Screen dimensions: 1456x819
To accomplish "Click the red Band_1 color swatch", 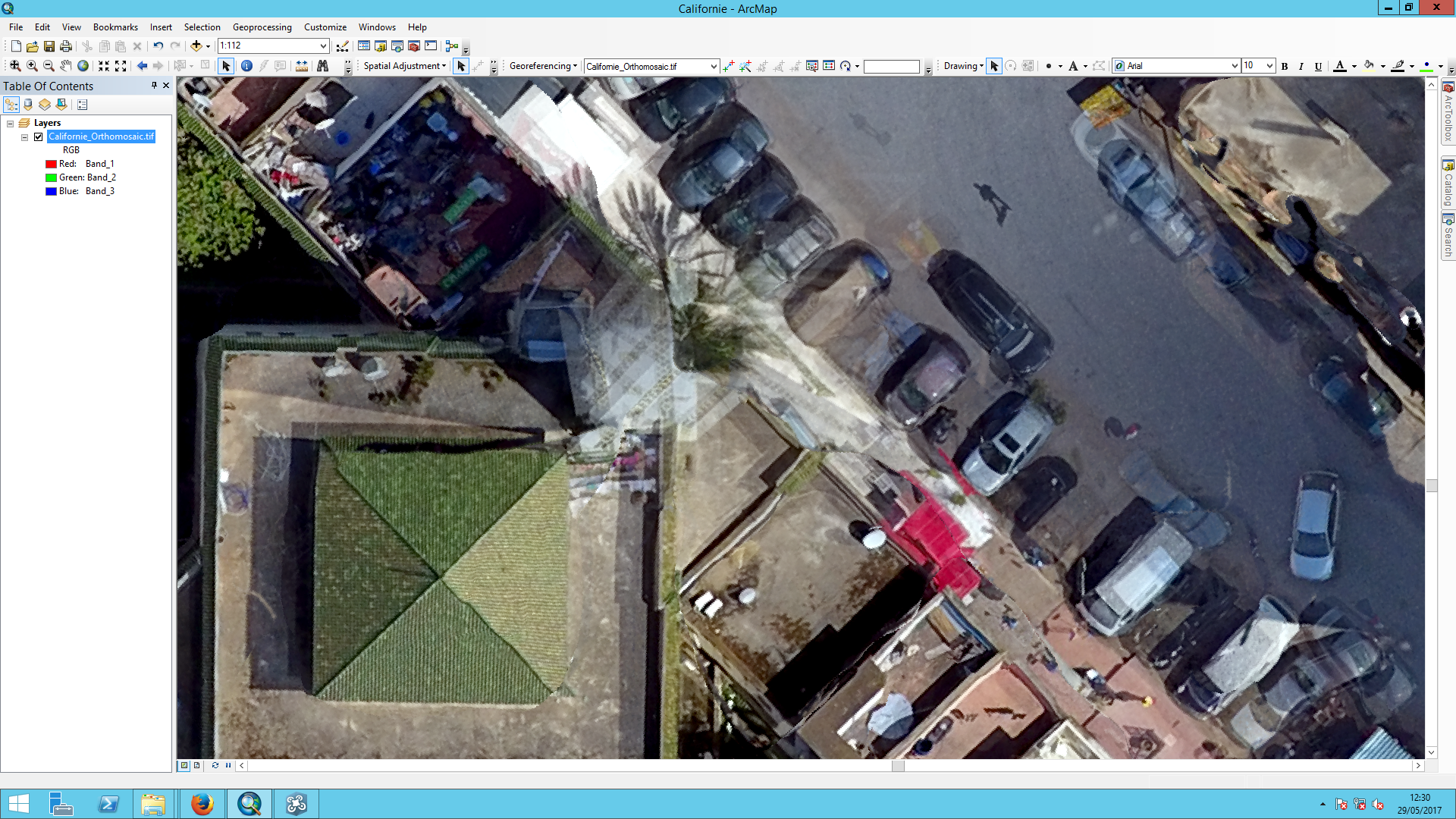I will 51,164.
